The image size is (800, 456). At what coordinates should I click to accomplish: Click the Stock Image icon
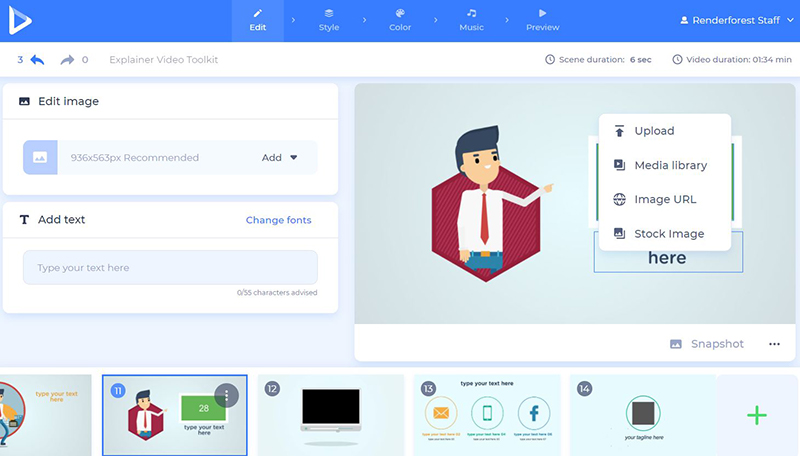click(619, 234)
